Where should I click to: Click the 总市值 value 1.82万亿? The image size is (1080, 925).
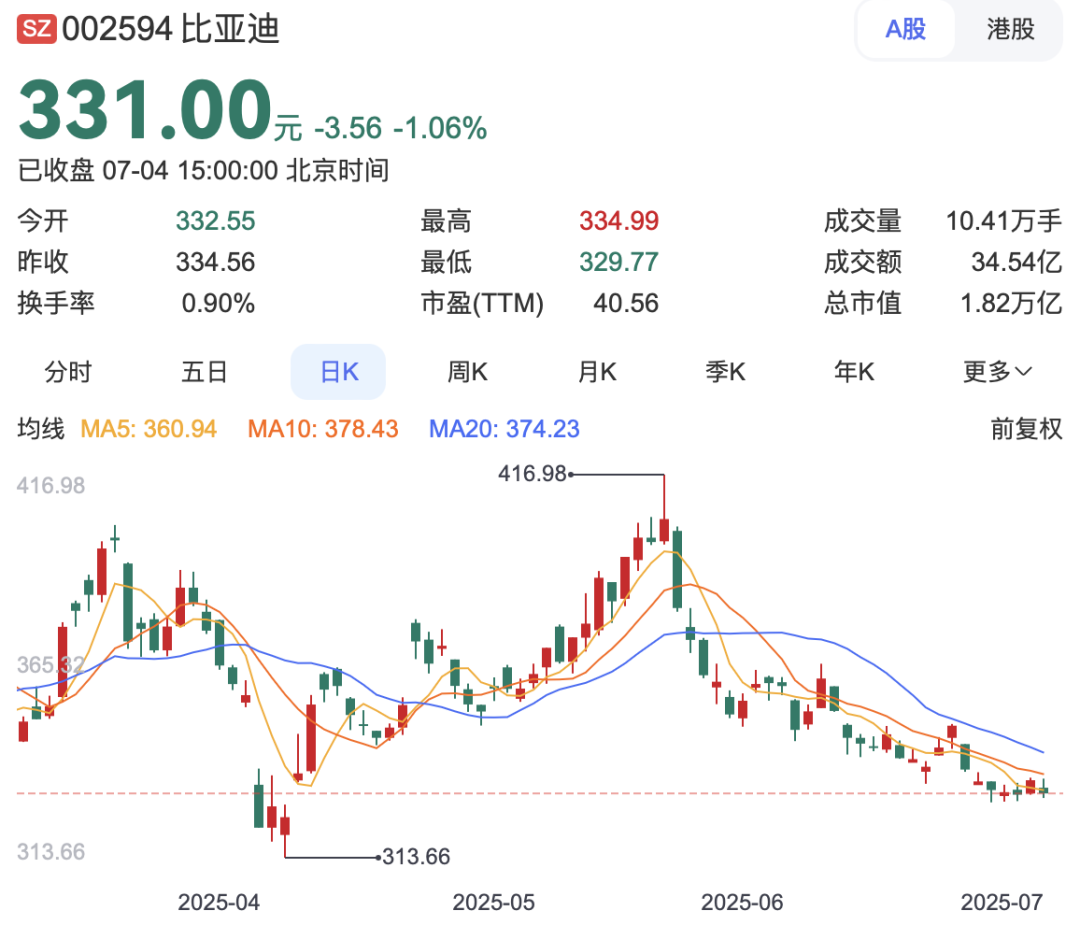(x=1011, y=304)
